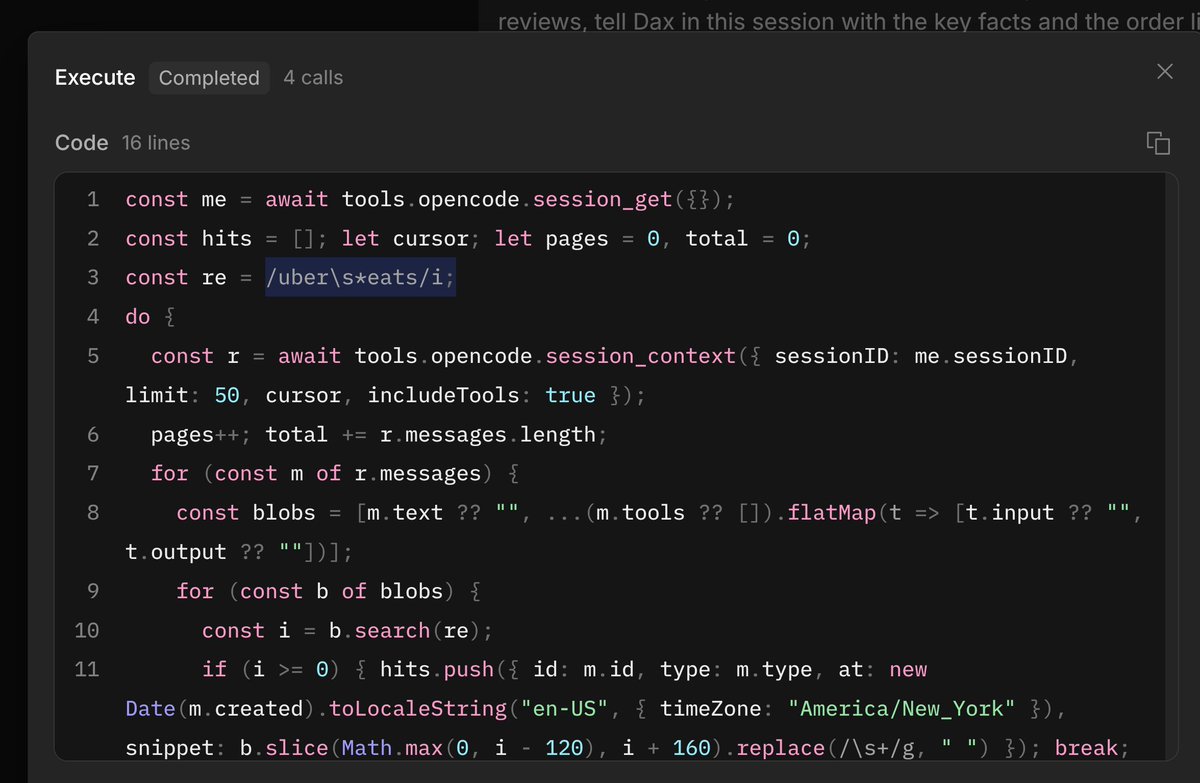
Task: Click line number 7 in the gutter
Action: pyautogui.click(x=93, y=474)
